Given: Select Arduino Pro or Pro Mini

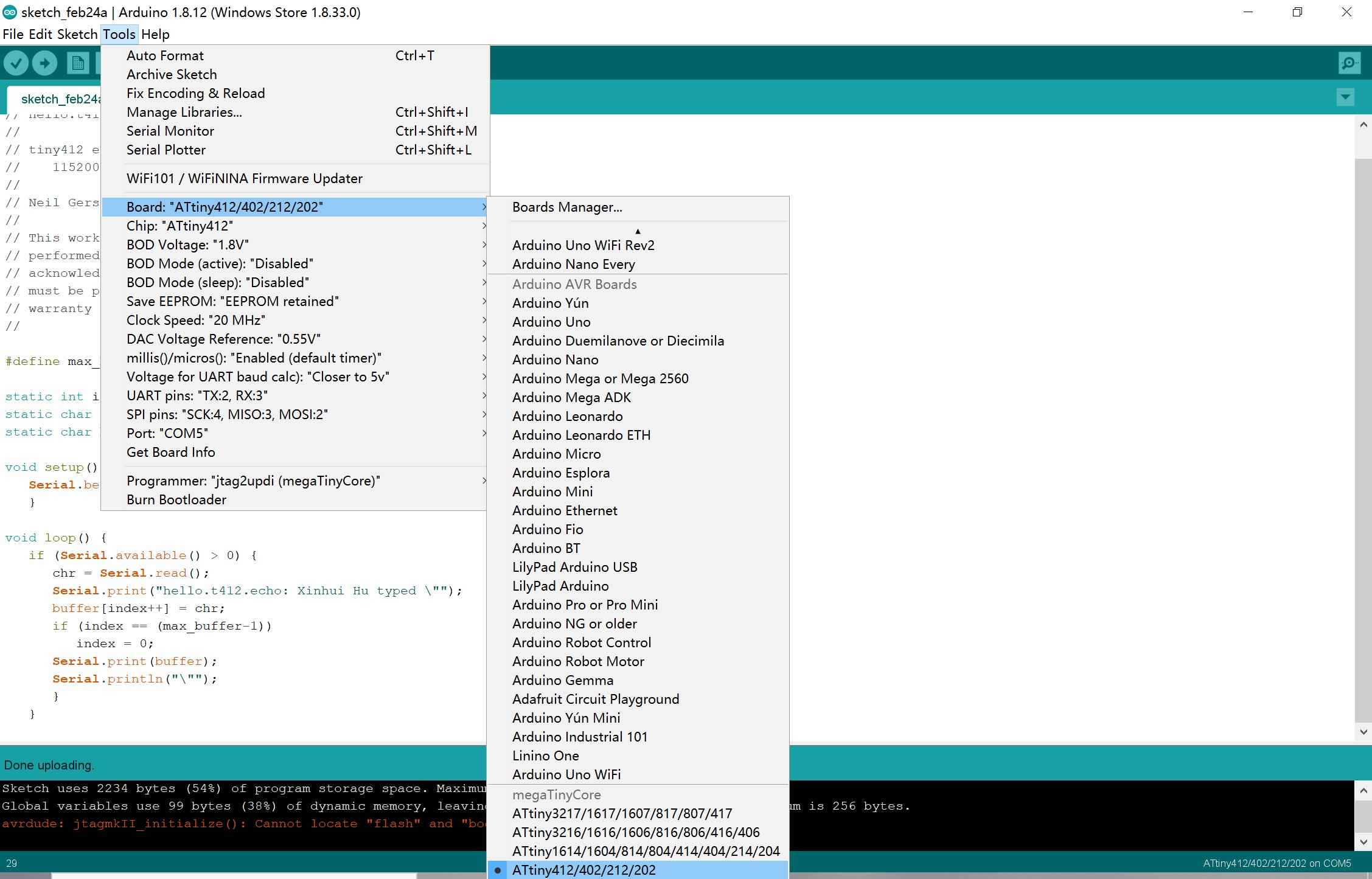Looking at the screenshot, I should (x=638, y=605).
